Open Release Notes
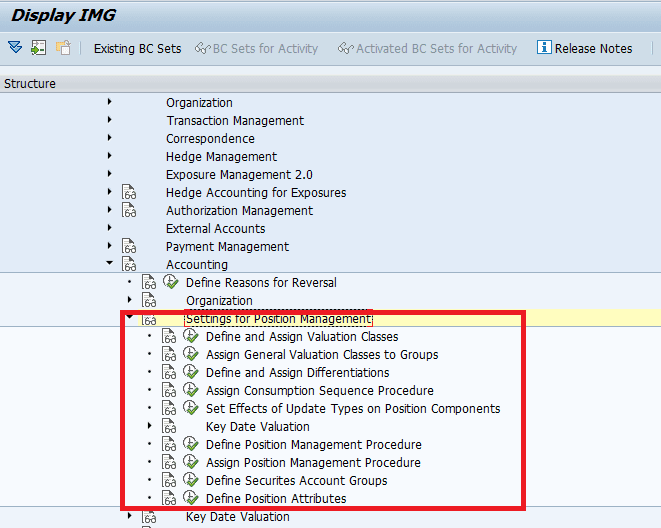This screenshot has height=528, width=661. click(x=584, y=48)
